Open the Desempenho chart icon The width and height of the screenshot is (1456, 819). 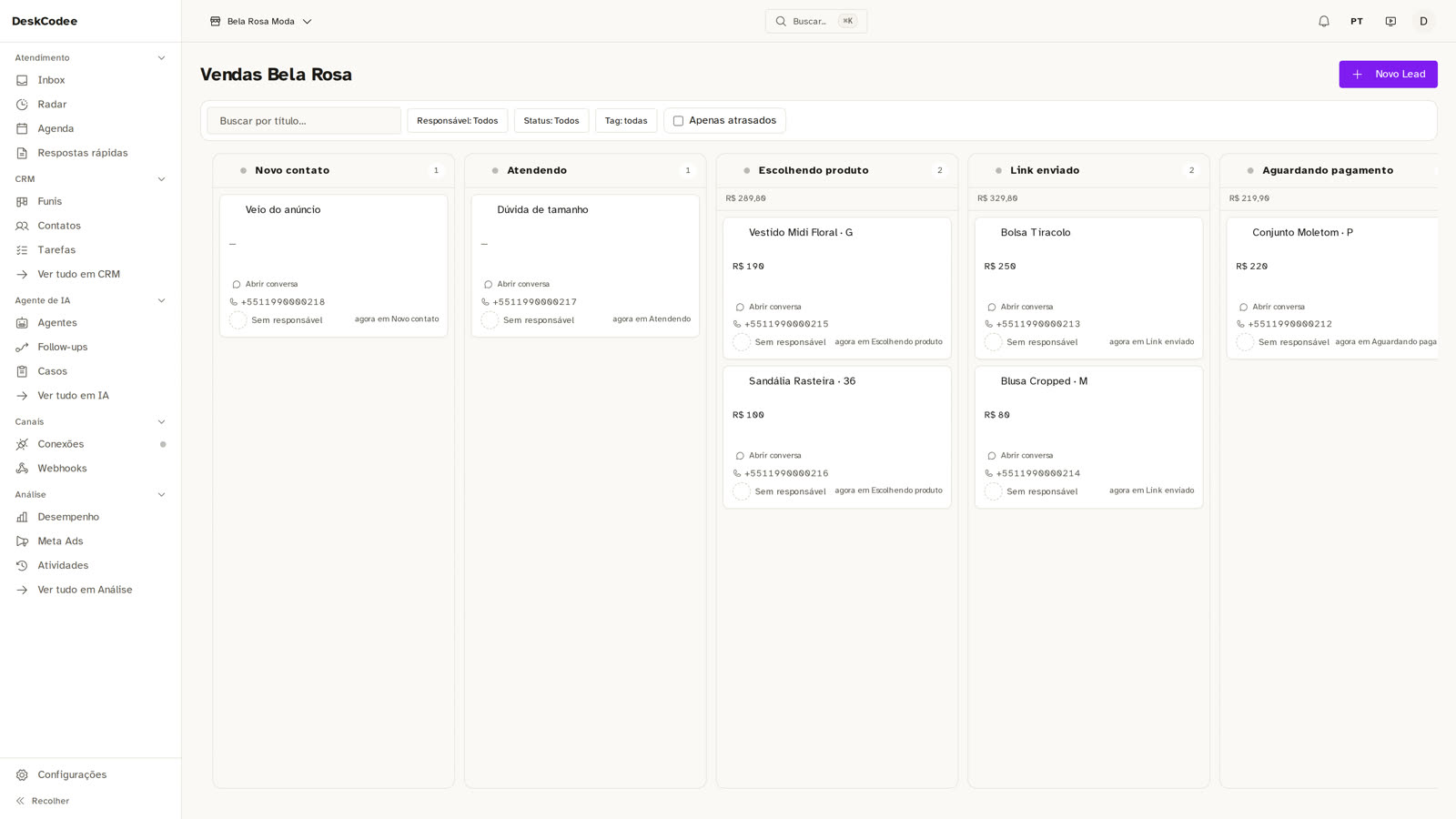pyautogui.click(x=22, y=517)
